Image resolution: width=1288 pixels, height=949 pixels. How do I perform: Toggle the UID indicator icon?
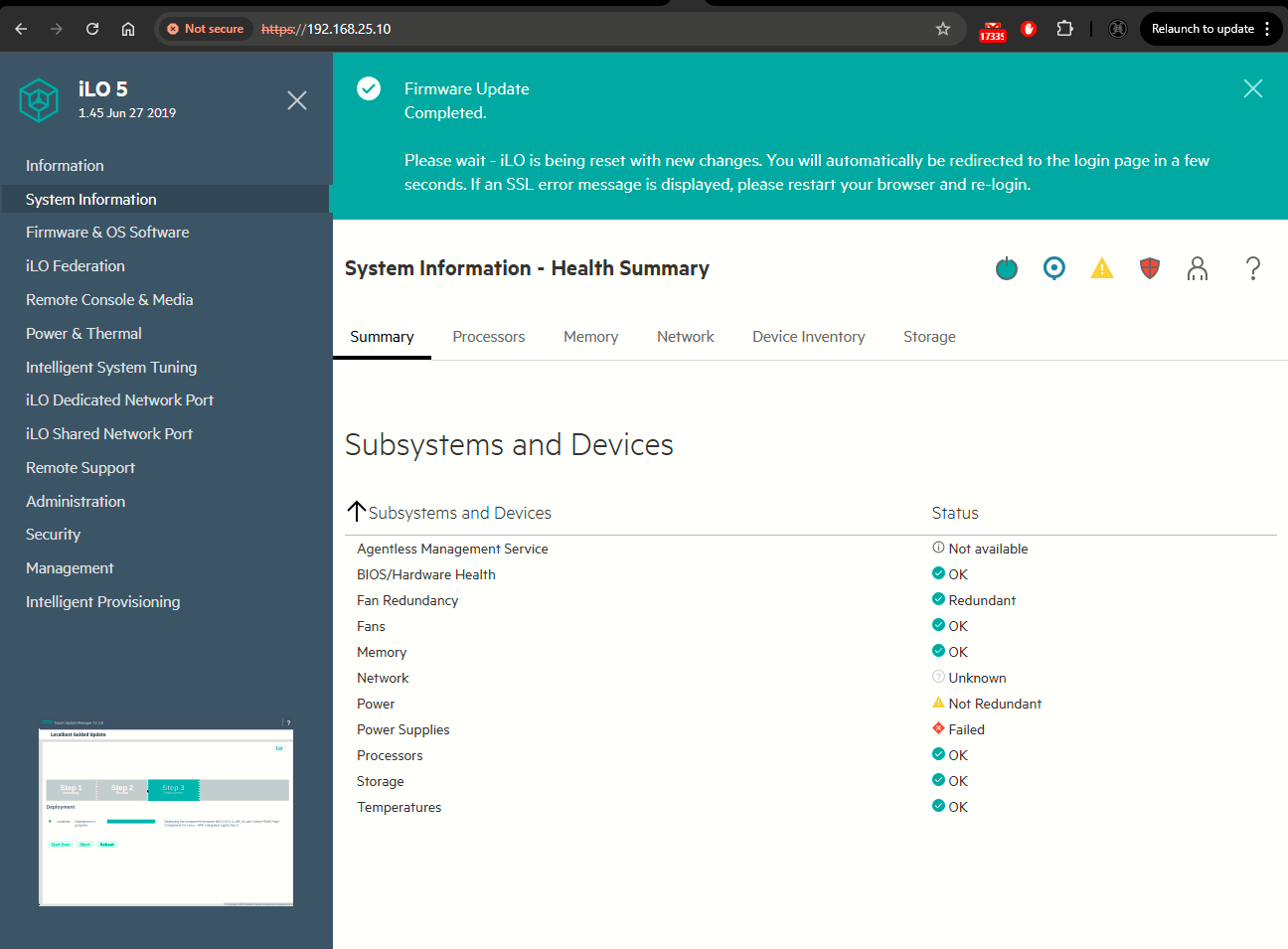1054,268
